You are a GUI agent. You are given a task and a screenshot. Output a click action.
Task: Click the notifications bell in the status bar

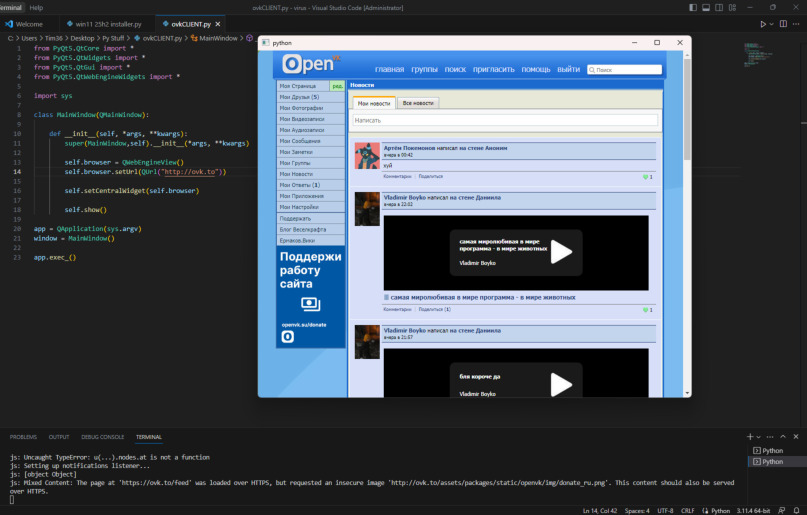(797, 510)
